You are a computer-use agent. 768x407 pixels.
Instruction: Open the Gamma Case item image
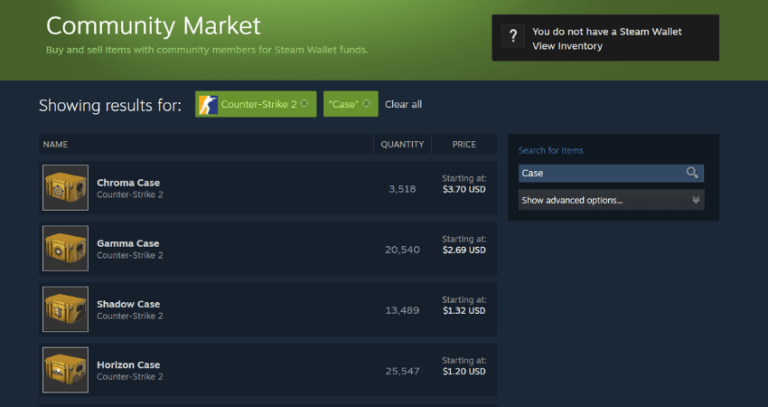click(65, 248)
